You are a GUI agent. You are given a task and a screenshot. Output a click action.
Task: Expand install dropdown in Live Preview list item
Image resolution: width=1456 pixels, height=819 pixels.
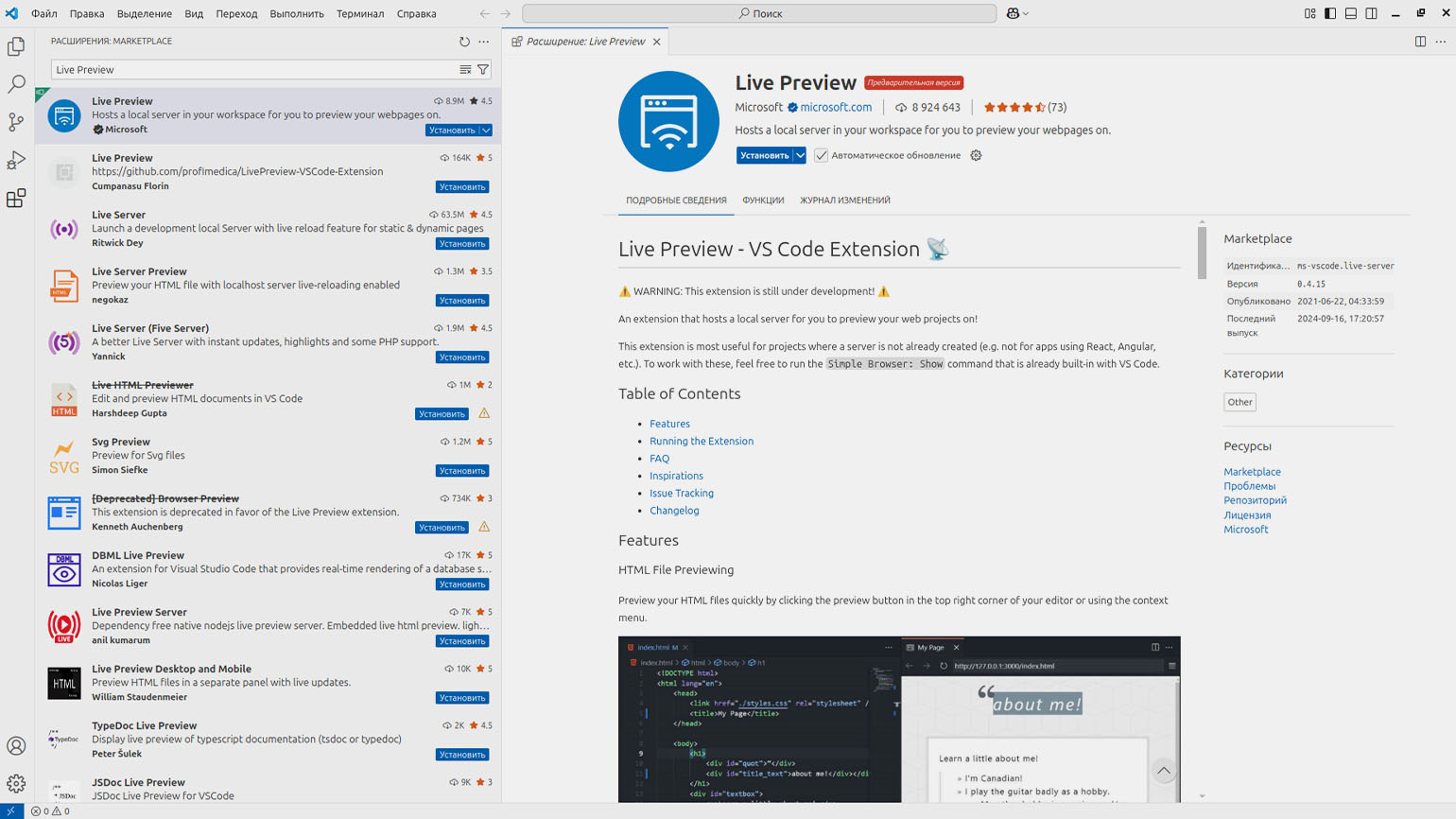pyautogui.click(x=486, y=131)
